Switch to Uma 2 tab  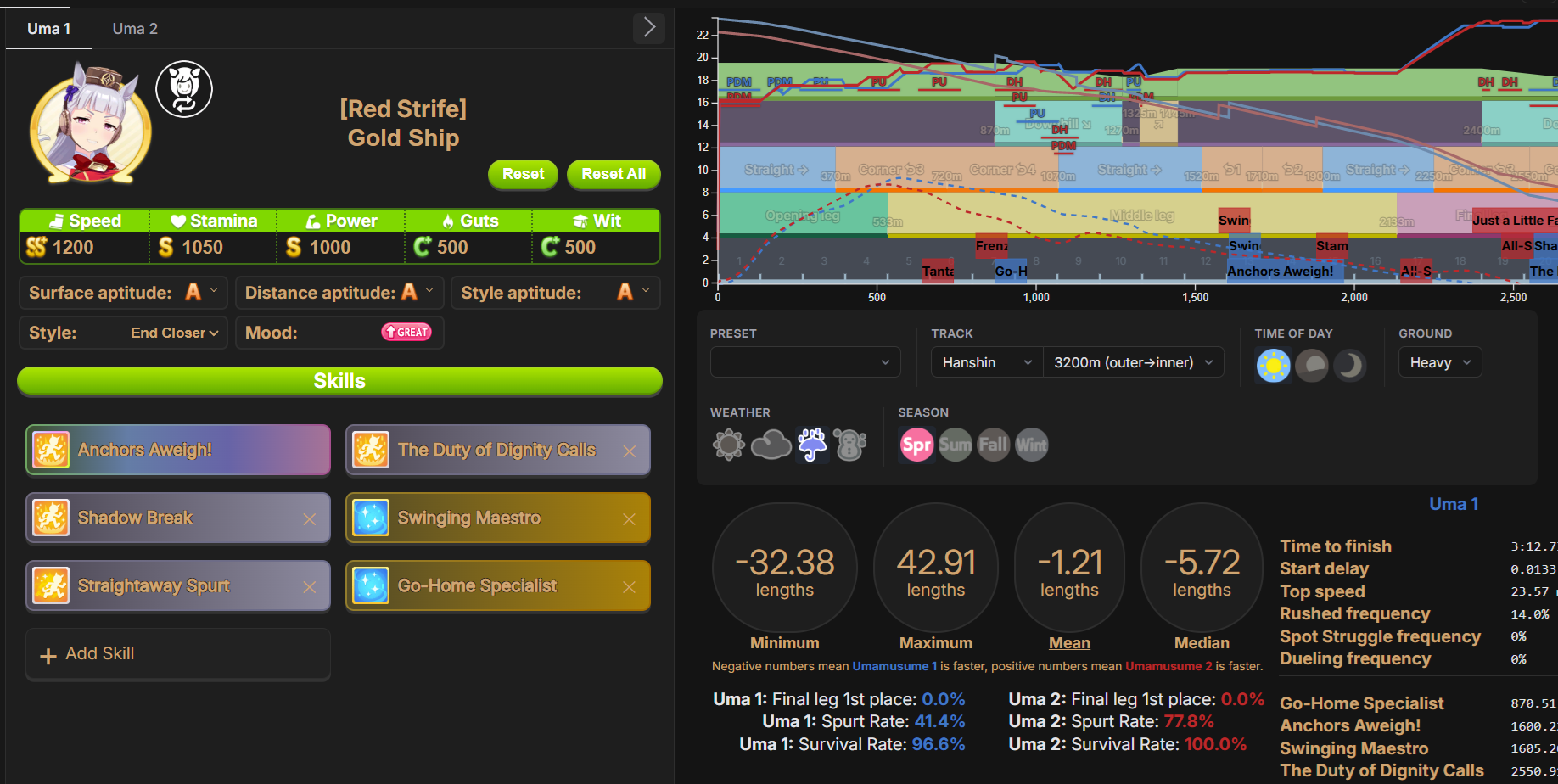pos(135,29)
